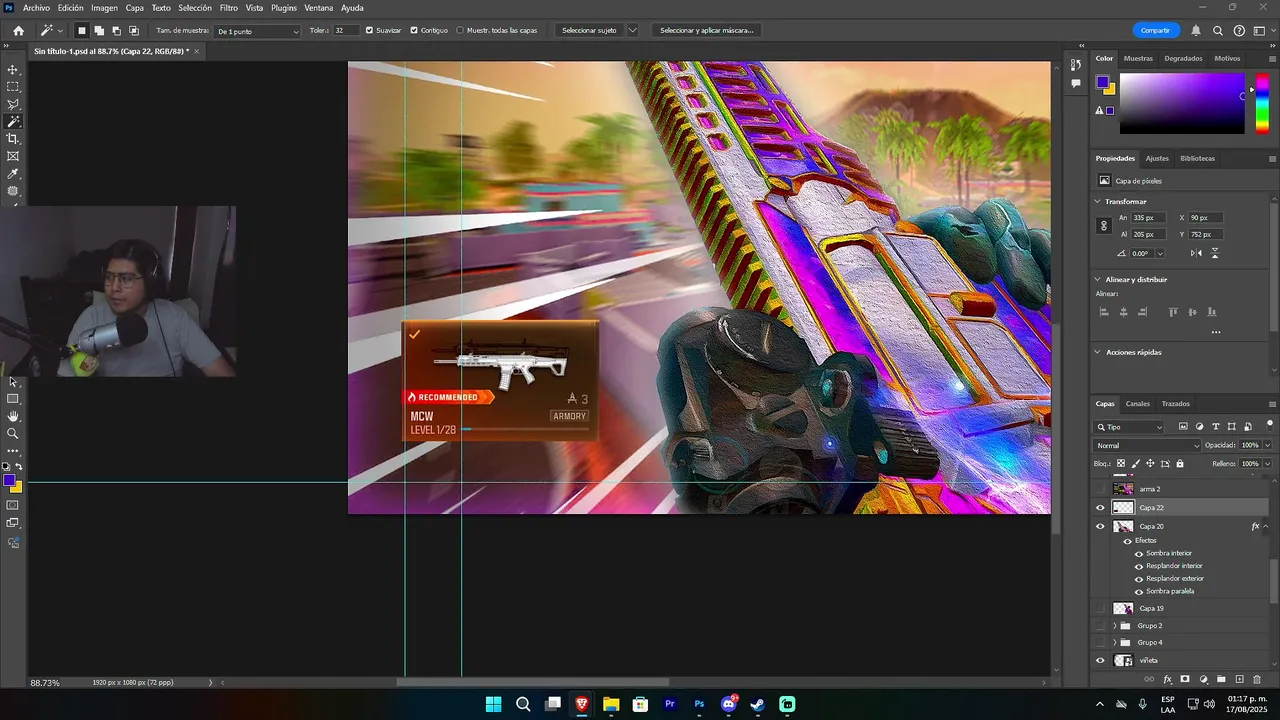The height and width of the screenshot is (720, 1280).
Task: Select the Eyedropper tool
Action: point(13,174)
